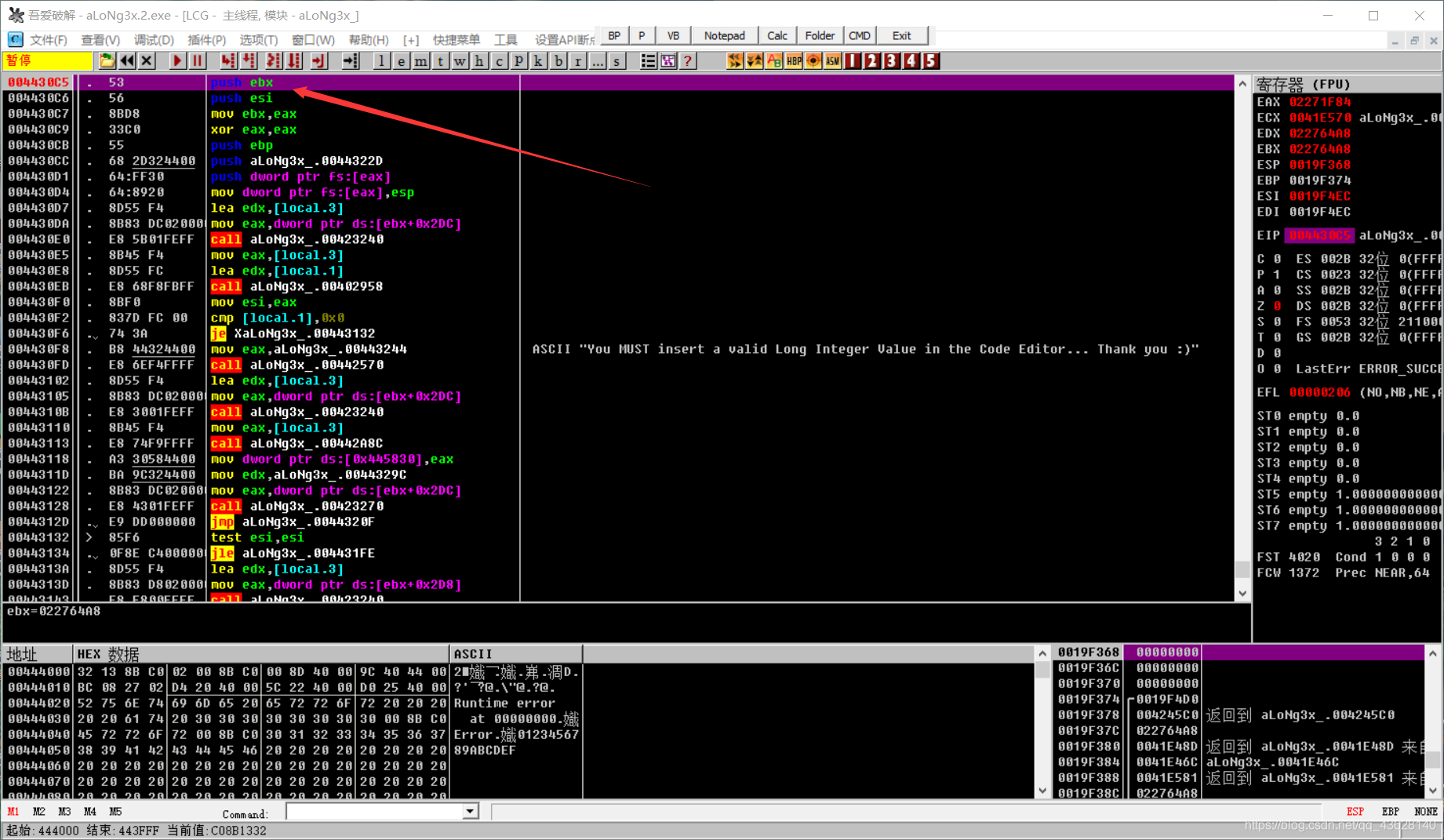Click the ASM plugin toolbar icon

click(x=833, y=60)
